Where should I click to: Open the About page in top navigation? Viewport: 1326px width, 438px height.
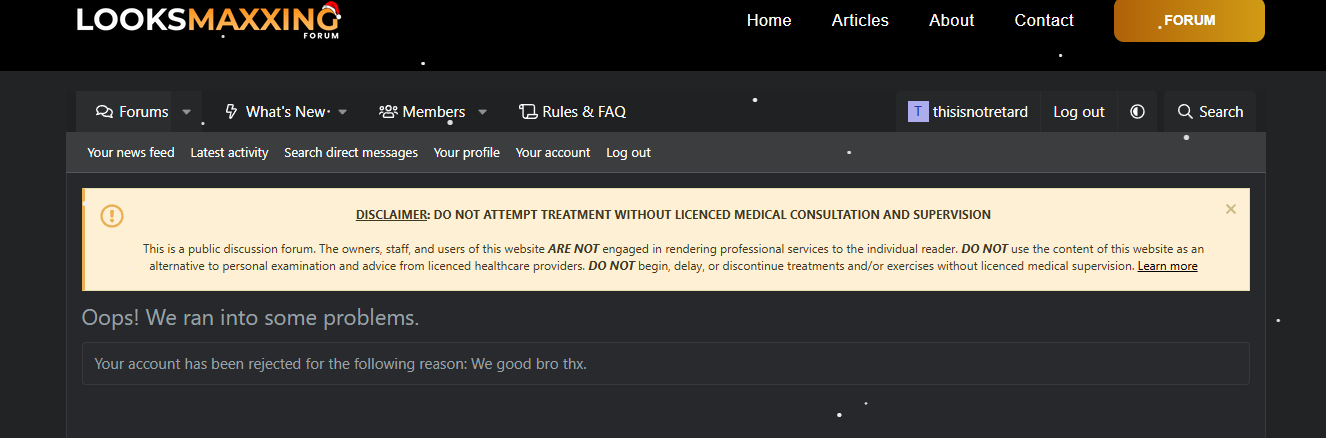(951, 20)
